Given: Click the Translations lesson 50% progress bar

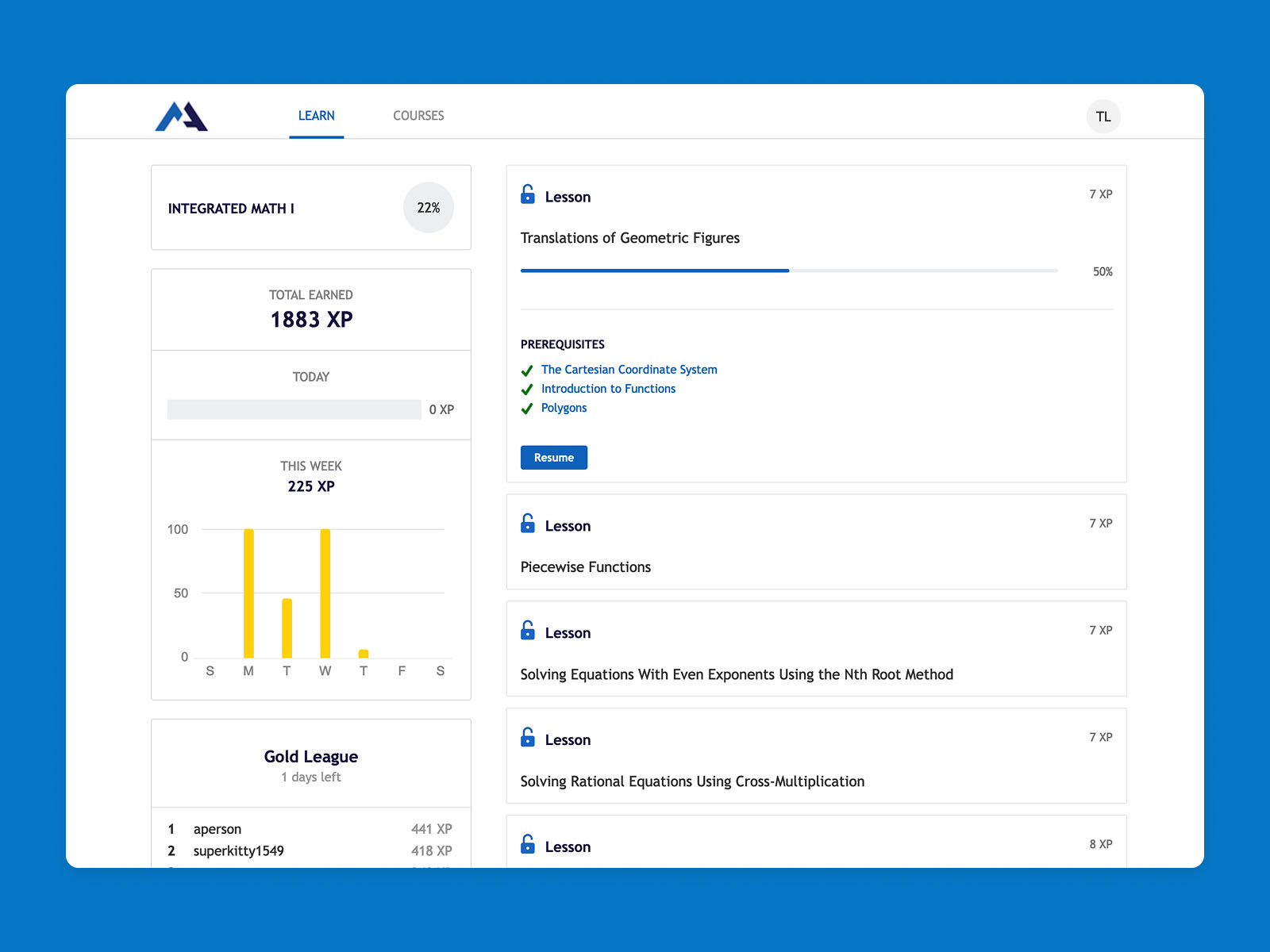Looking at the screenshot, I should click(788, 271).
